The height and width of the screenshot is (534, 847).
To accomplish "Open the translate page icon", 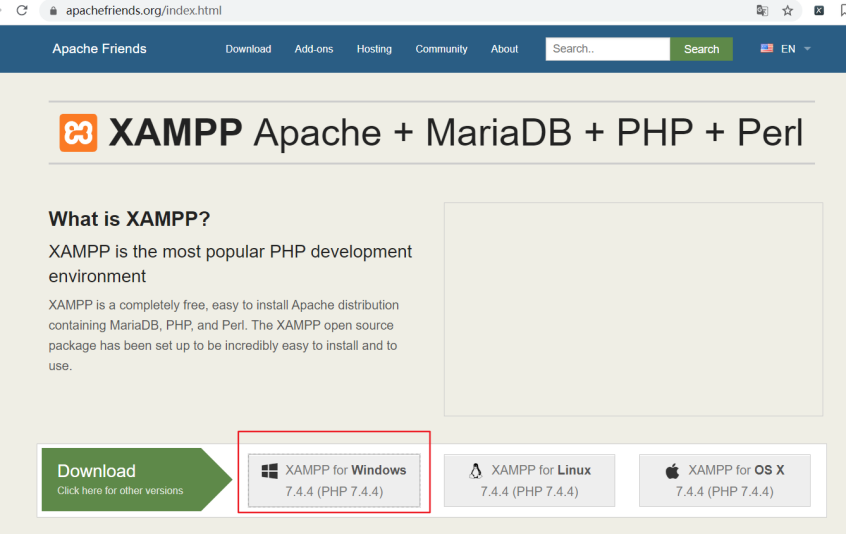I will (x=762, y=10).
